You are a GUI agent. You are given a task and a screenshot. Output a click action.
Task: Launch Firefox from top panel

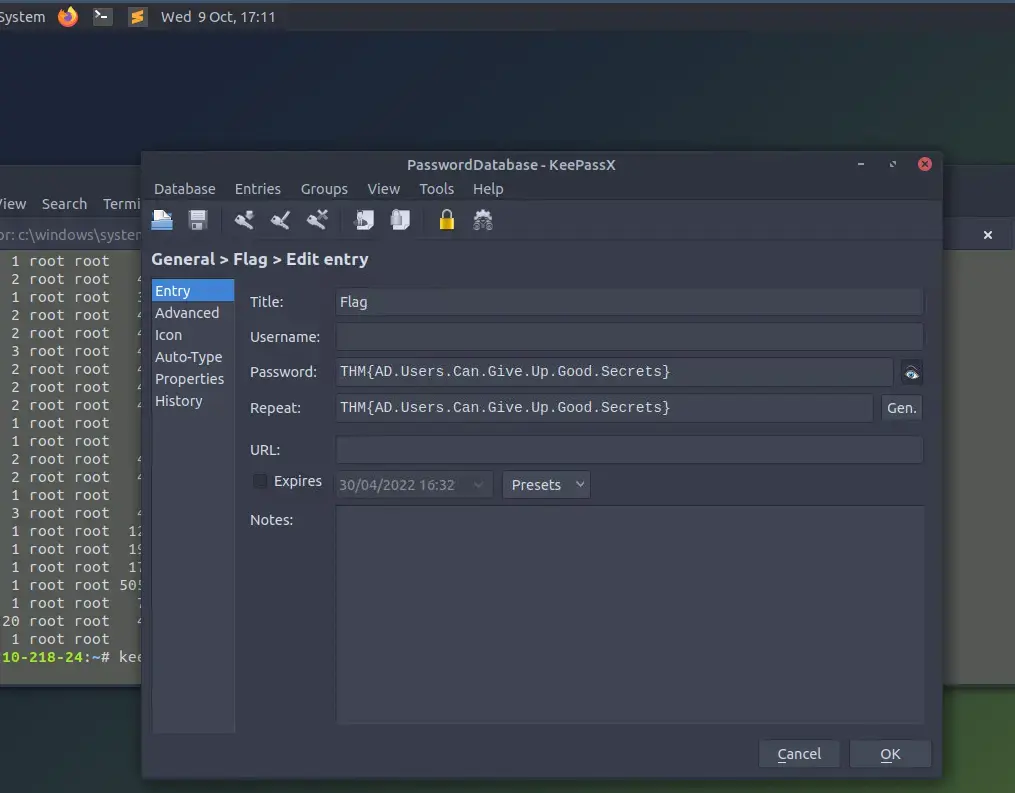pos(68,16)
